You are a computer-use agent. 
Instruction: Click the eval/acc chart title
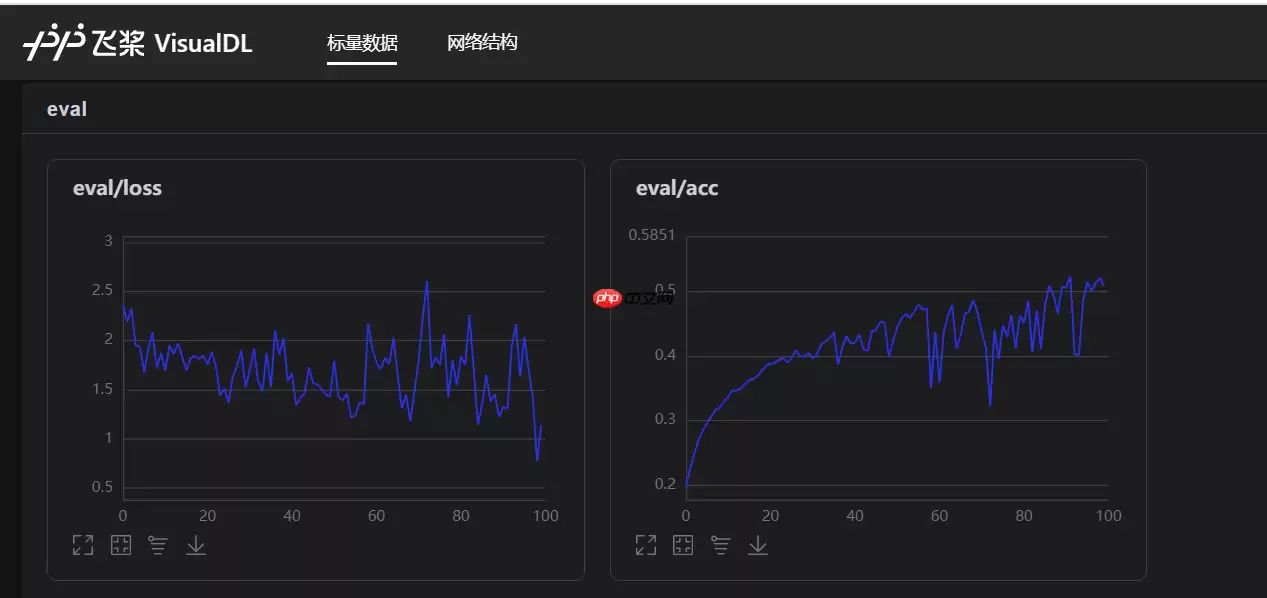tap(679, 187)
